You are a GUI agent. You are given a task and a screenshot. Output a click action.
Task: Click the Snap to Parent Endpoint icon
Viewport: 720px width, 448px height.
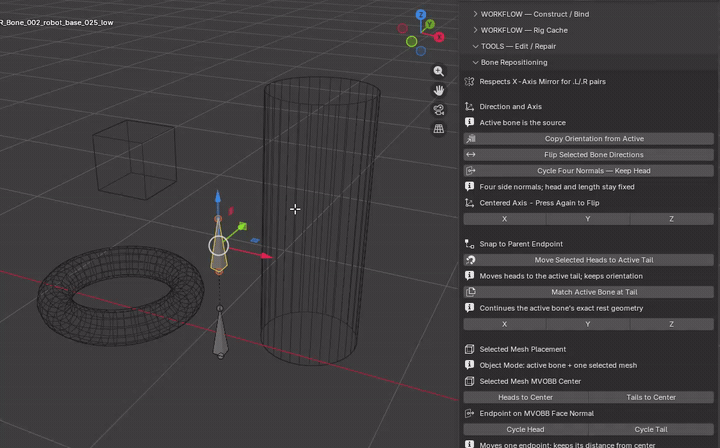point(469,244)
